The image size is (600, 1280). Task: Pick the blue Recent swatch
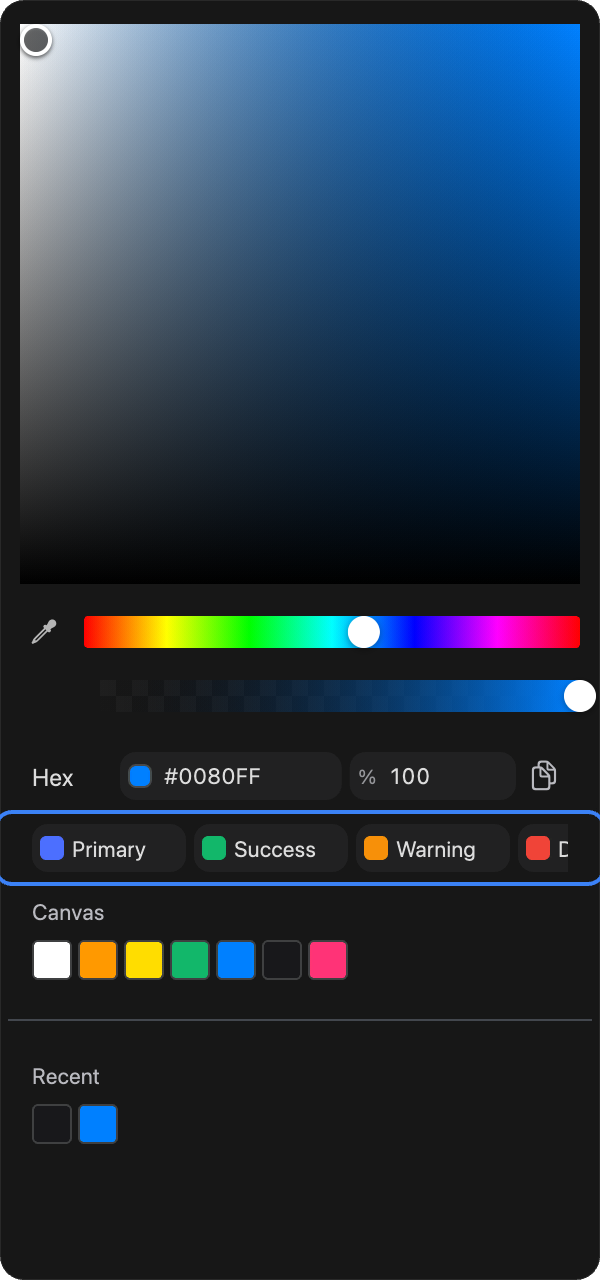click(x=98, y=1124)
